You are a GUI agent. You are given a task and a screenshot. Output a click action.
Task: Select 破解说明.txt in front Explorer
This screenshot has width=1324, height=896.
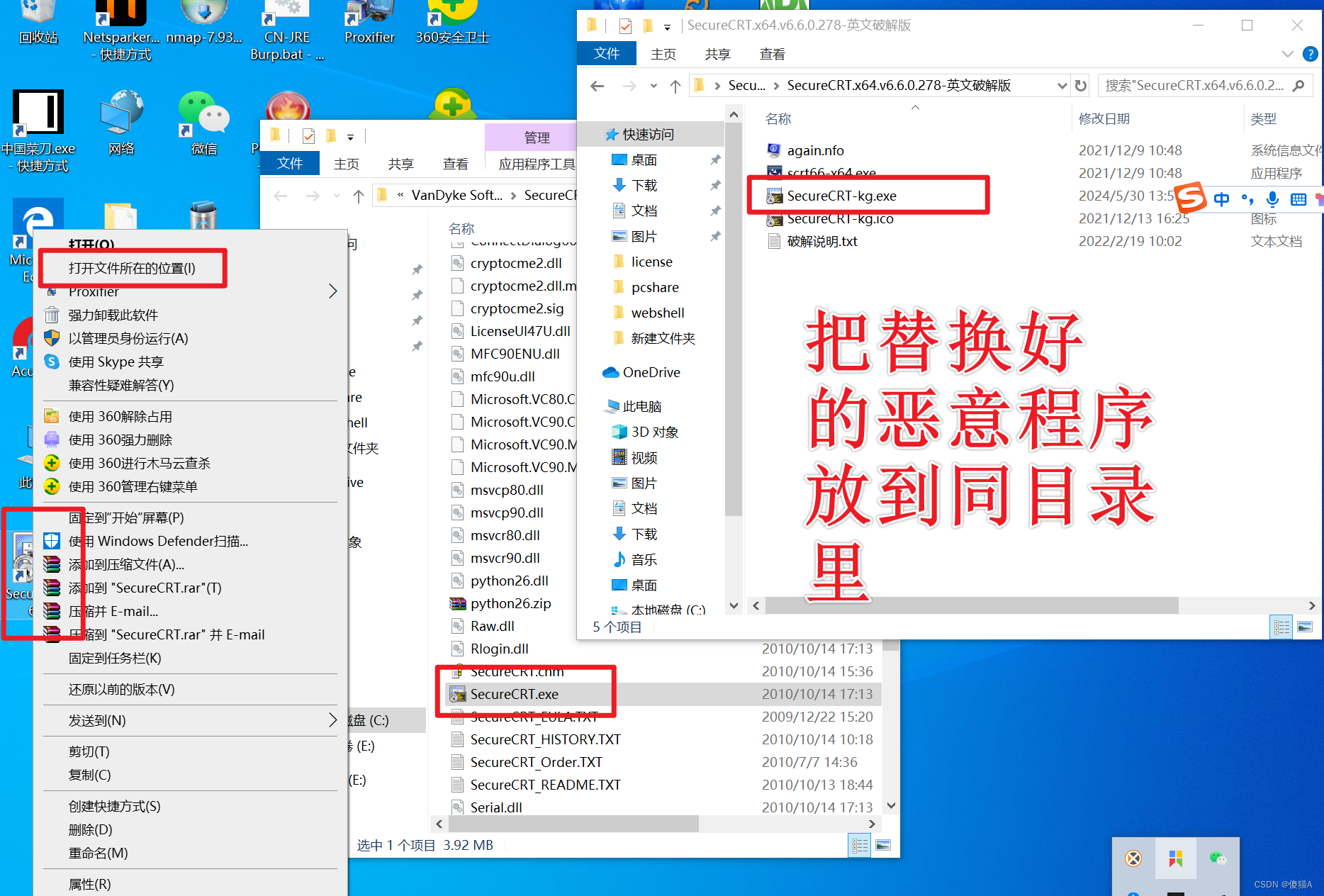click(x=822, y=241)
